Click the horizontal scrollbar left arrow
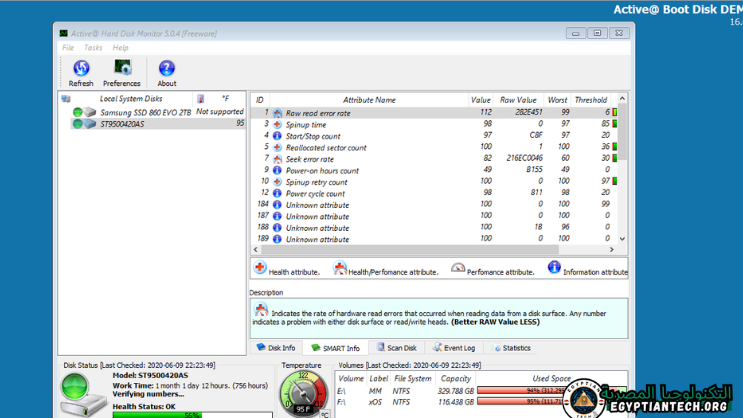The image size is (743, 418). tap(256, 249)
